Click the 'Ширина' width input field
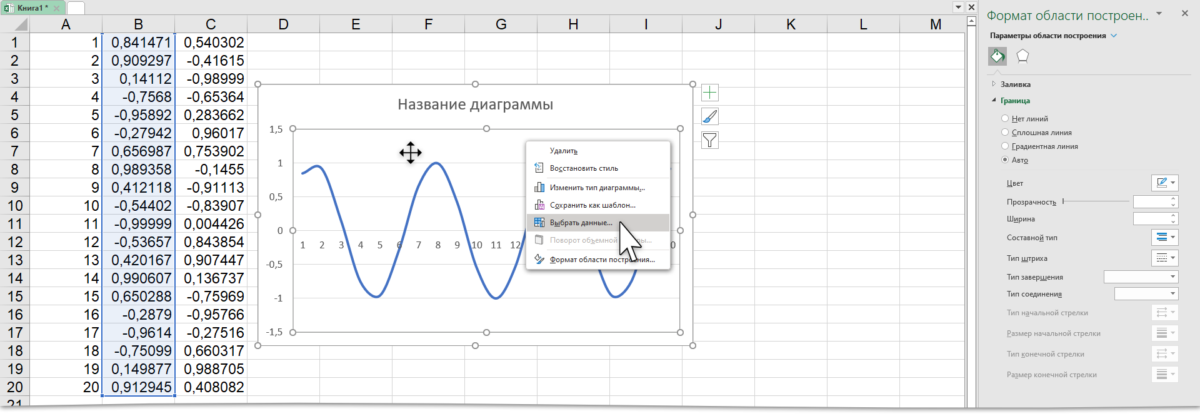This screenshot has height=416, width=1200. tap(1155, 219)
